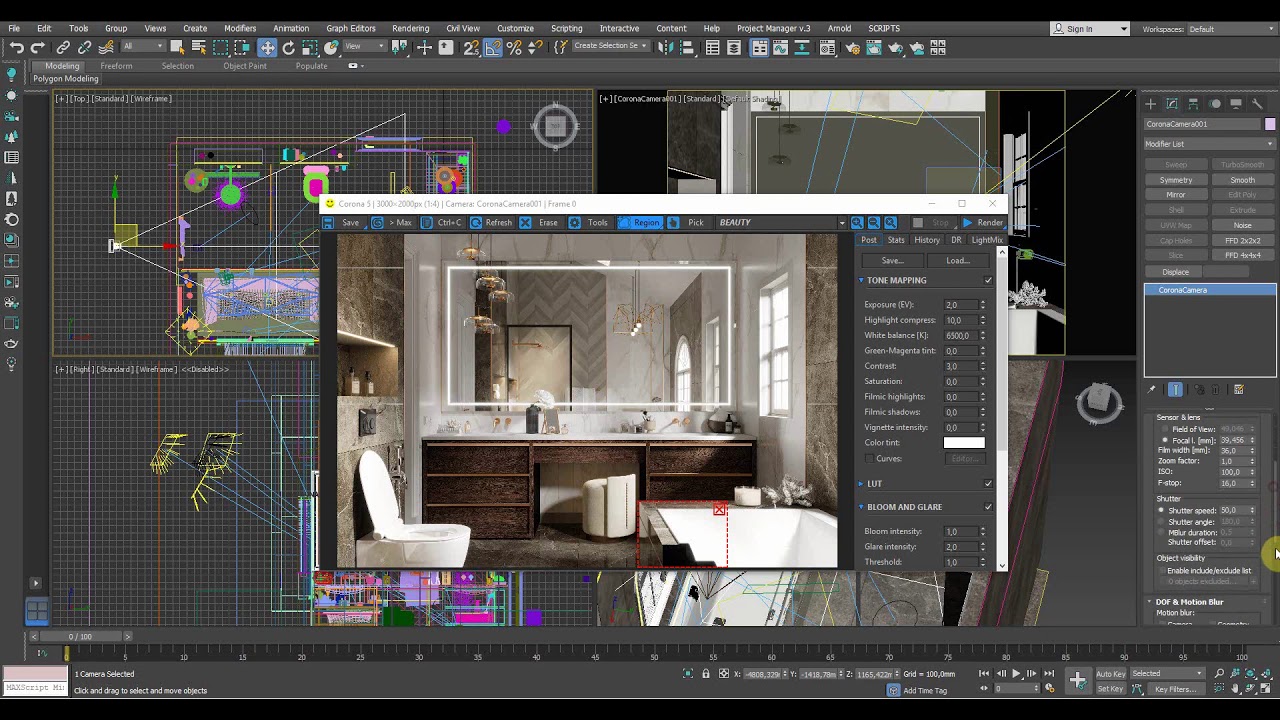Click the Exposure (EV) value field
This screenshot has height=720, width=1280.
tap(959, 305)
